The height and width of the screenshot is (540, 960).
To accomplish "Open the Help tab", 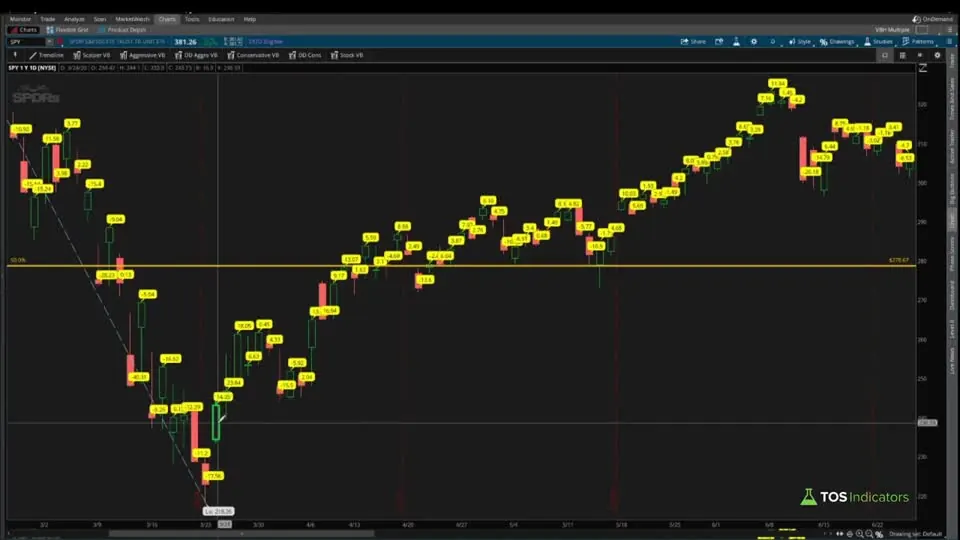I will [250, 19].
